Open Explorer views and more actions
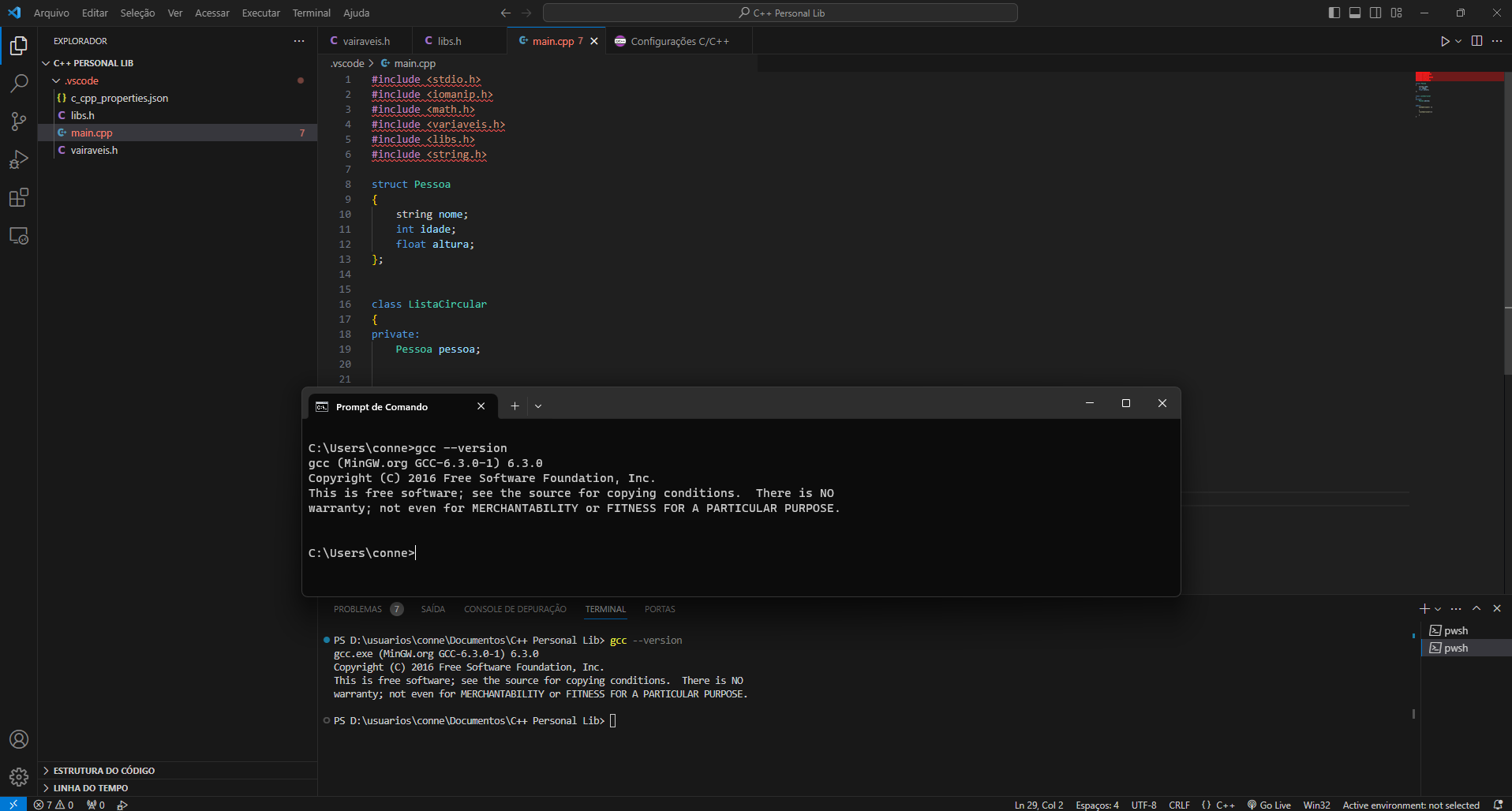1512x811 pixels. (x=299, y=41)
